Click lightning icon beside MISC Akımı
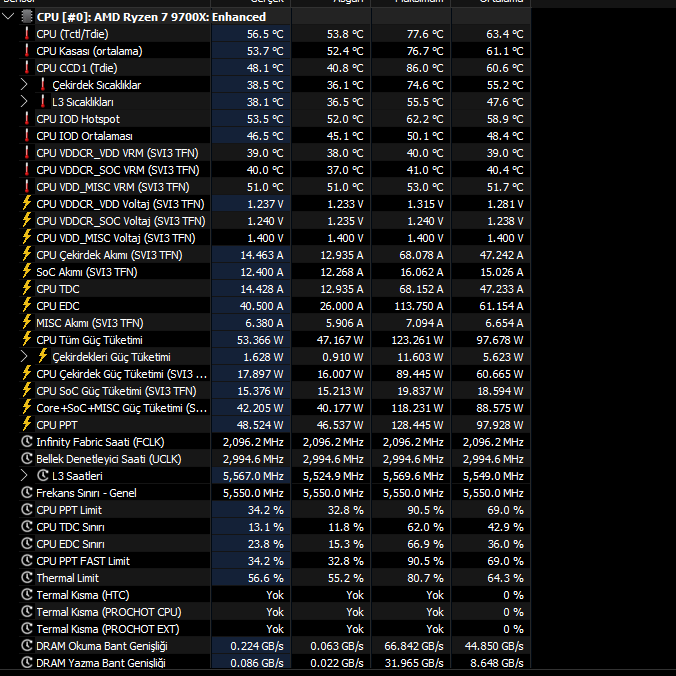Viewport: 676px width, 676px height. click(x=27, y=323)
